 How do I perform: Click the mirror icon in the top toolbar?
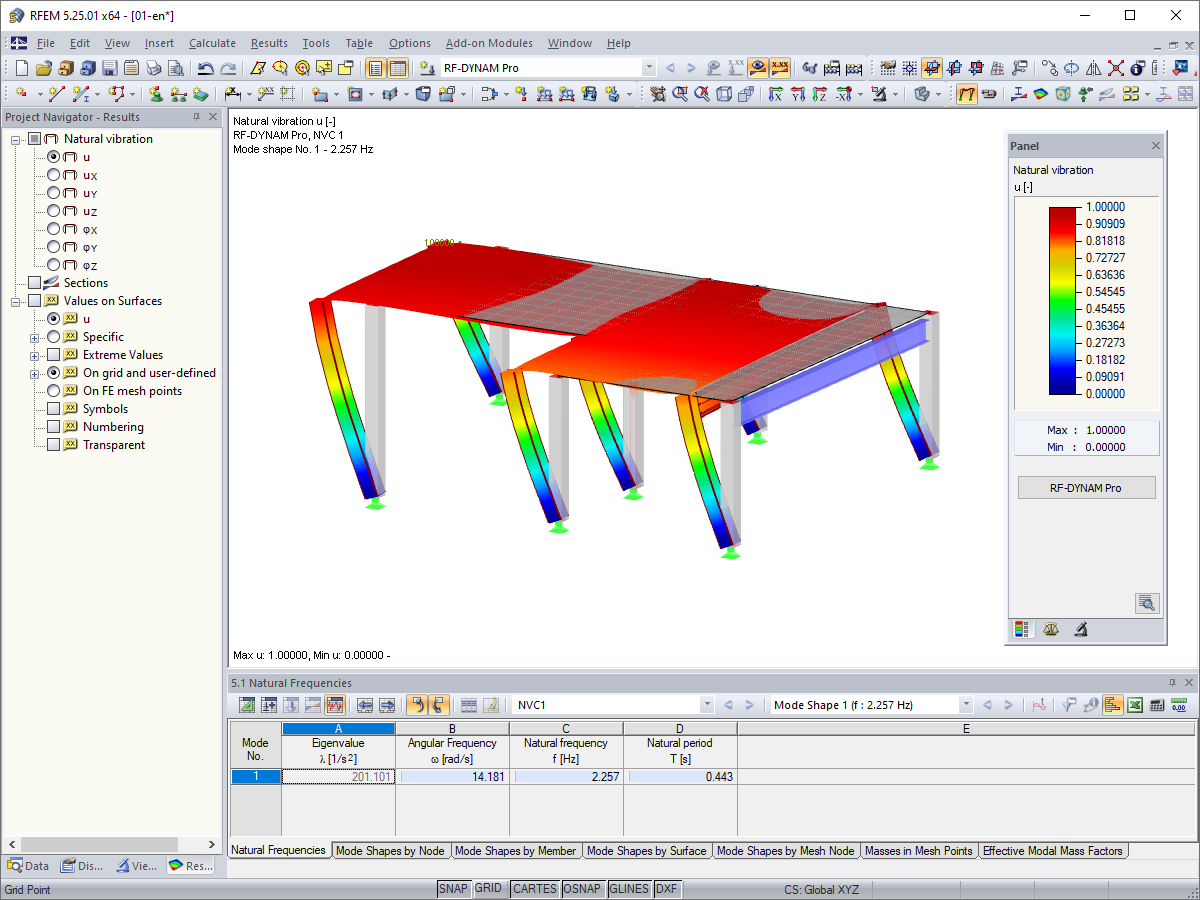1093,68
